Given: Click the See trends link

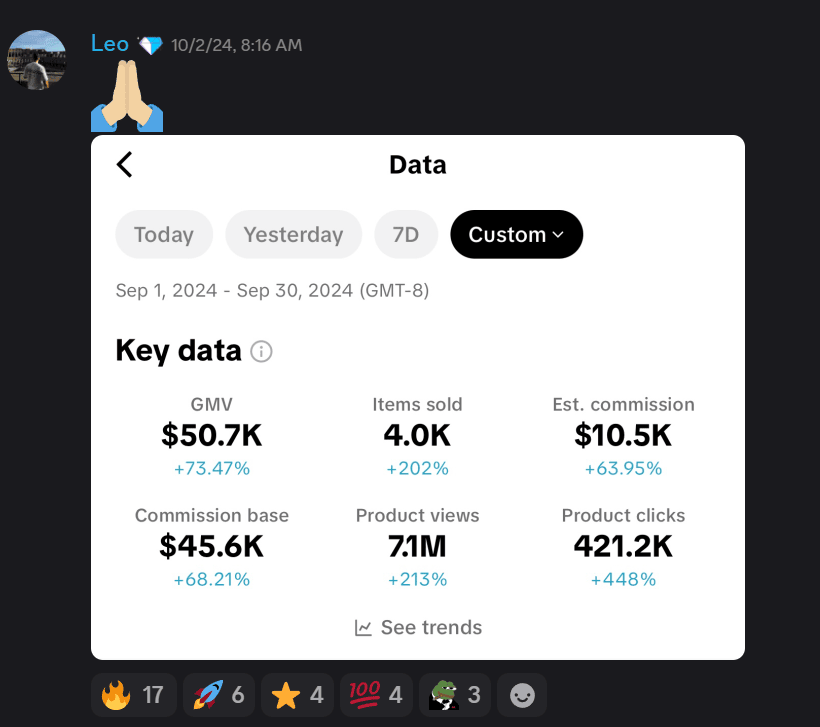Looking at the screenshot, I should point(418,628).
